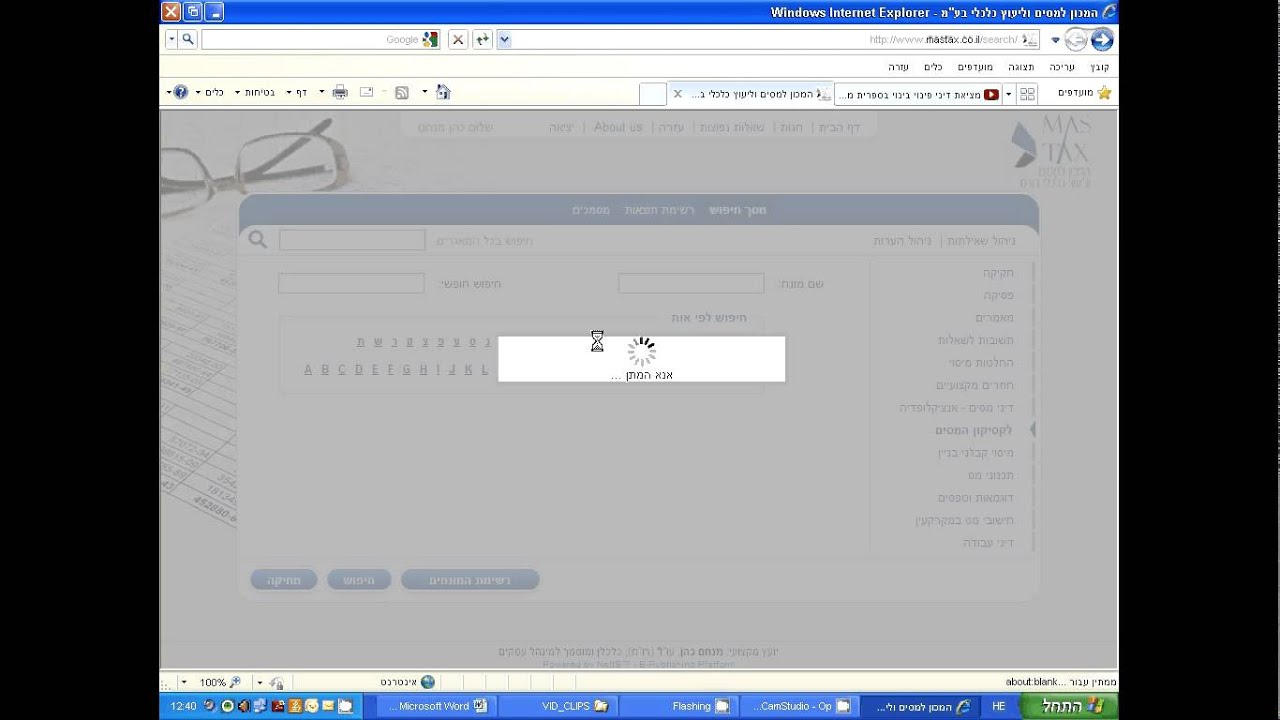
Task: Click the Internet zone globe in status bar
Action: [428, 682]
